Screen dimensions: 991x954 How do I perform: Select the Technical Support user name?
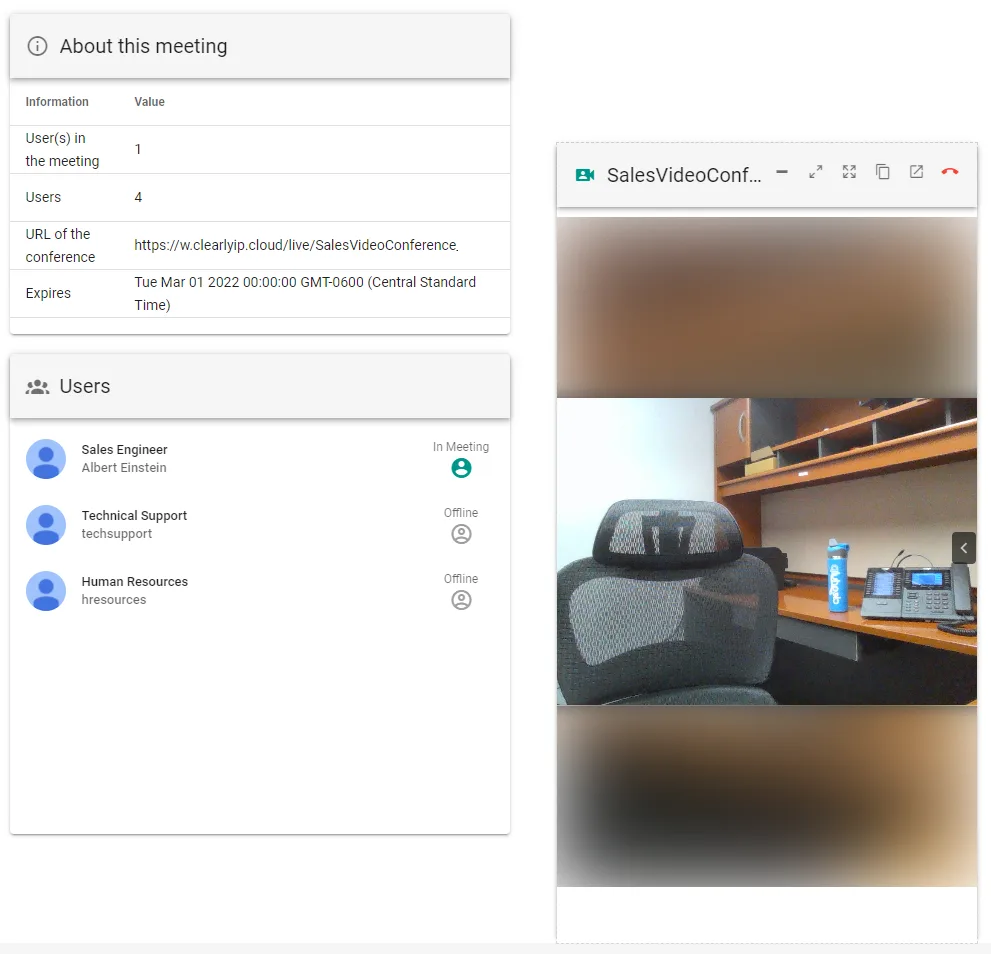[x=134, y=516]
